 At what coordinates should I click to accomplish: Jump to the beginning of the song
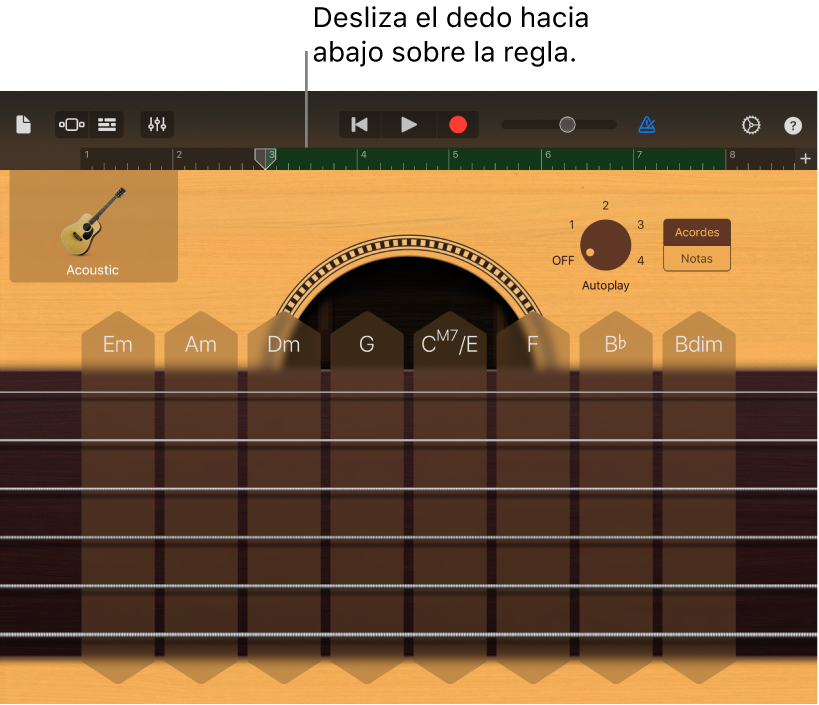coord(360,124)
